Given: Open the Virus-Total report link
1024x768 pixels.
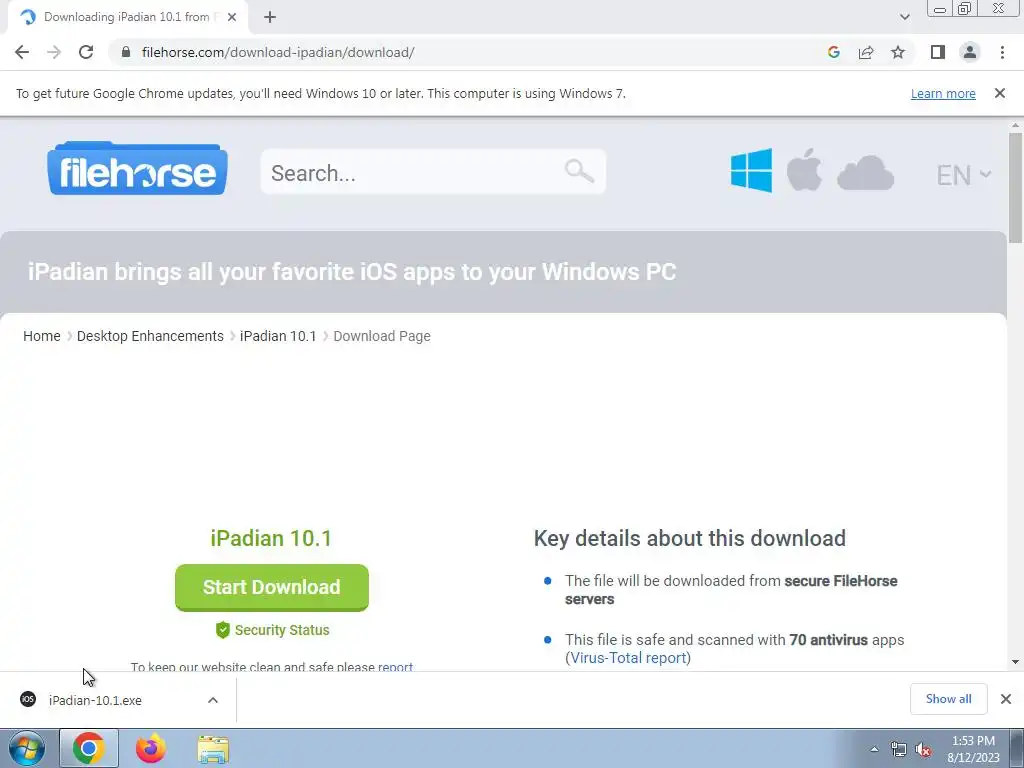Looking at the screenshot, I should (628, 658).
